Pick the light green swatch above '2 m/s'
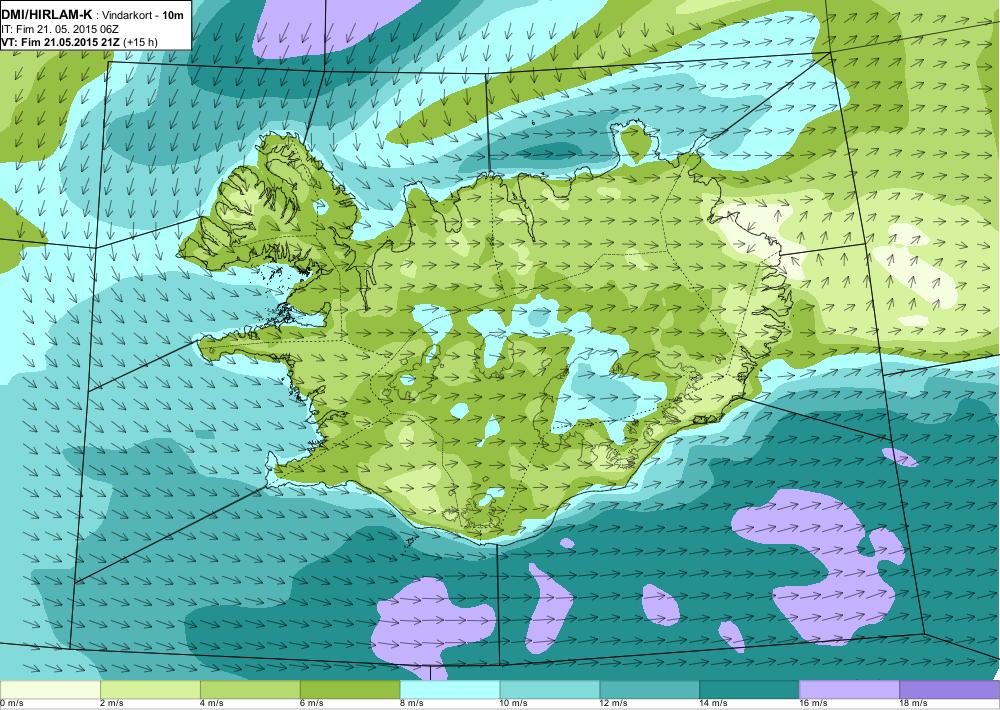 pyautogui.click(x=150, y=690)
